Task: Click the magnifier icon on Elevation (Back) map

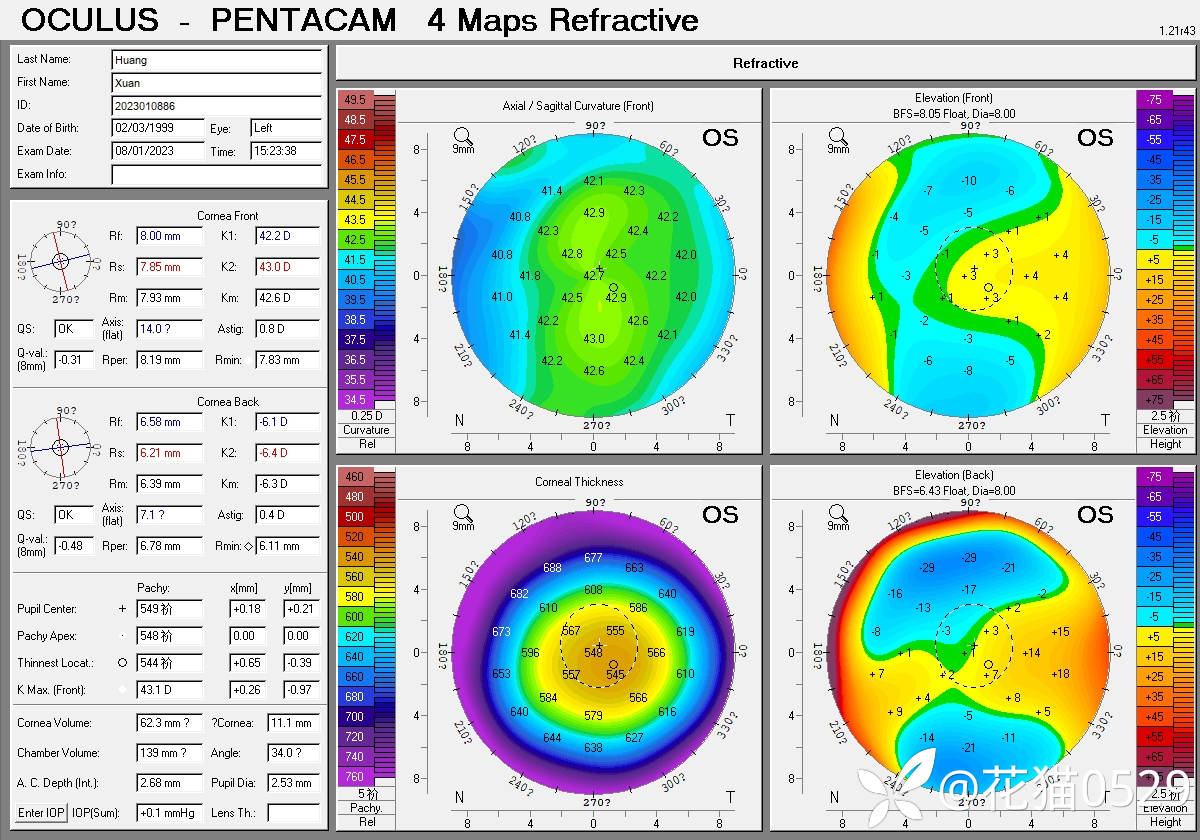Action: coord(838,512)
